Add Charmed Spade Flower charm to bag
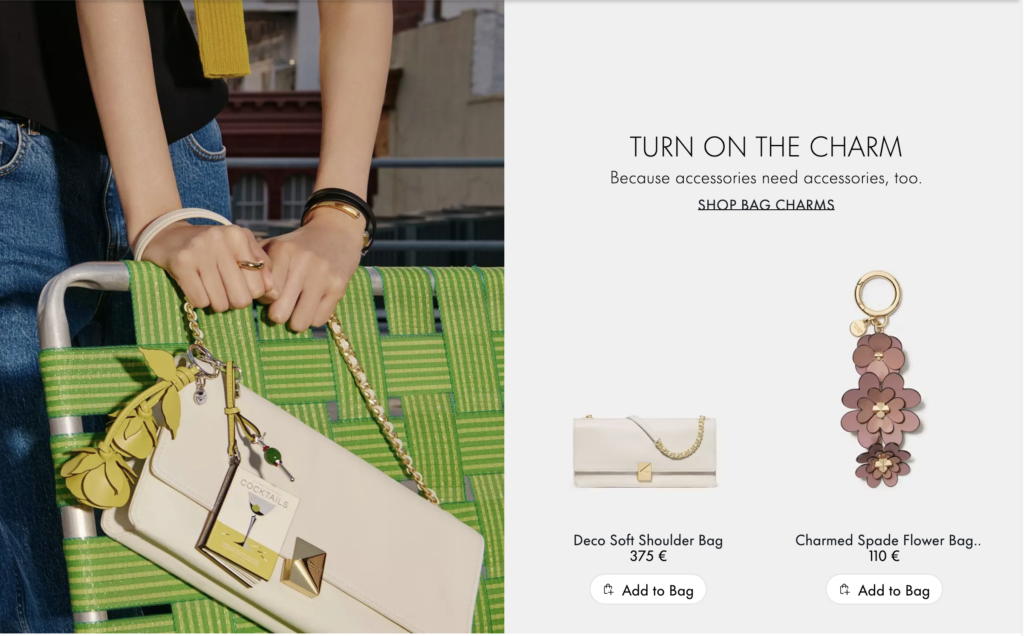 coord(884,590)
